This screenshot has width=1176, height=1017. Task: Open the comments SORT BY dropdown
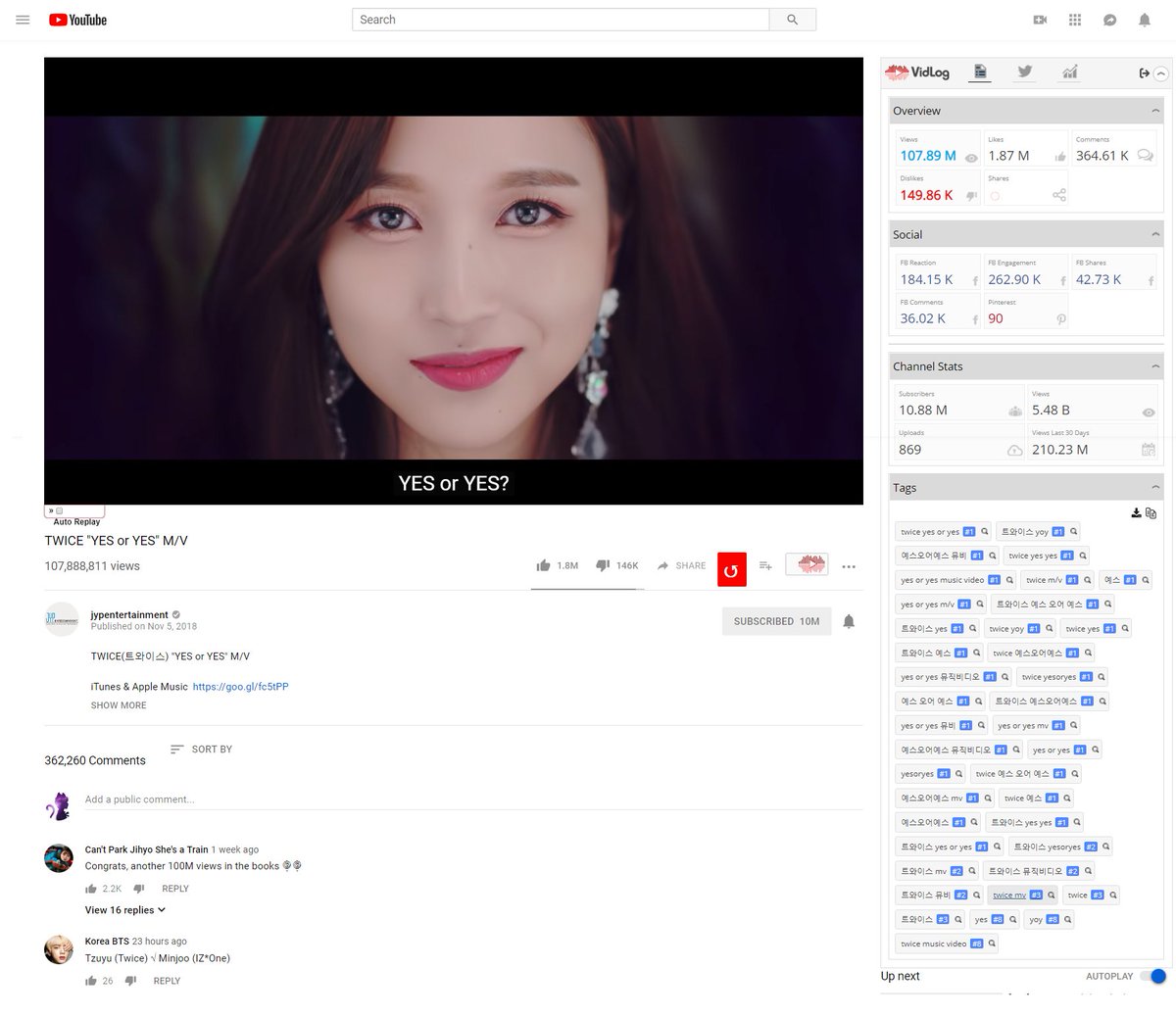point(201,750)
